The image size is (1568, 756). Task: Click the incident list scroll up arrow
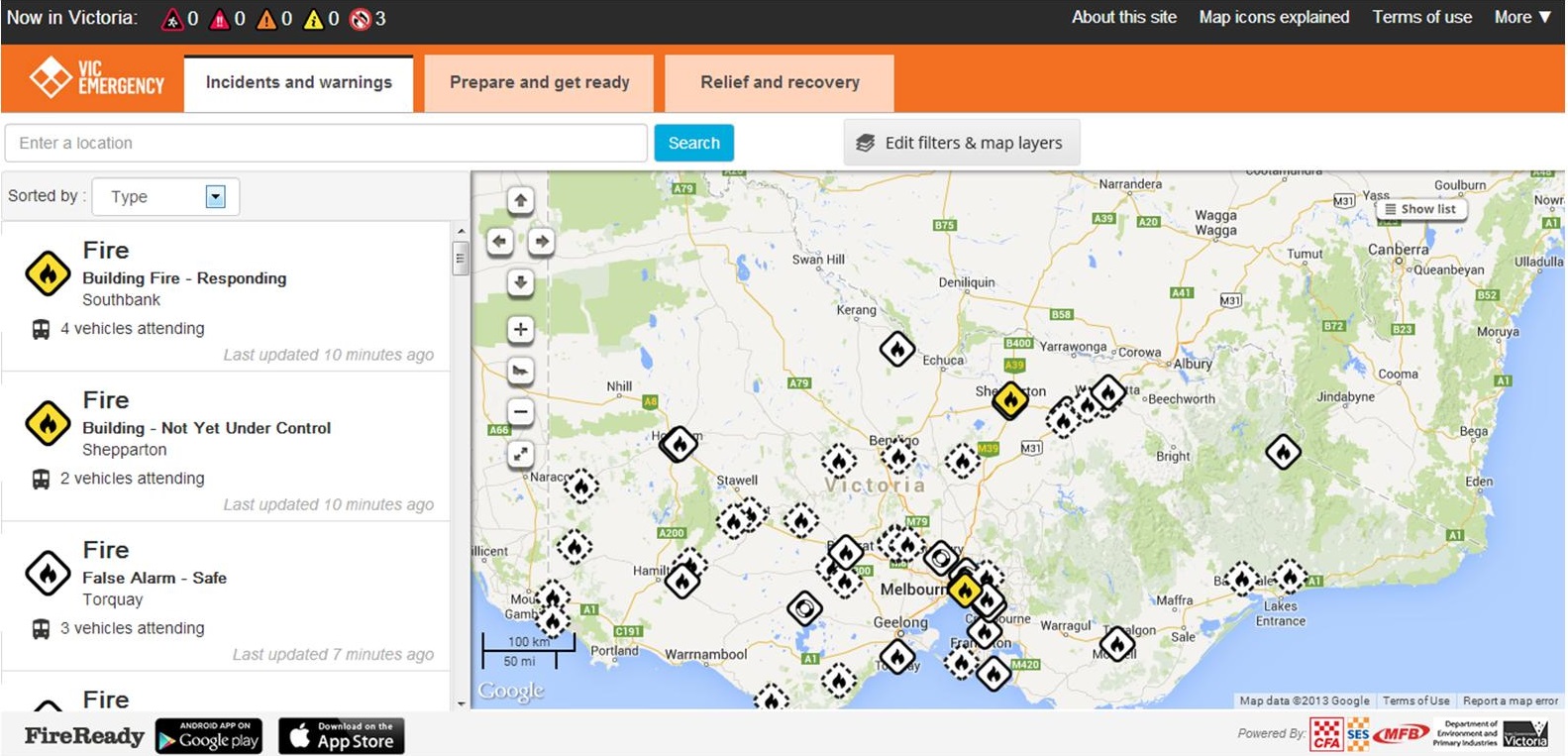pyautogui.click(x=460, y=231)
